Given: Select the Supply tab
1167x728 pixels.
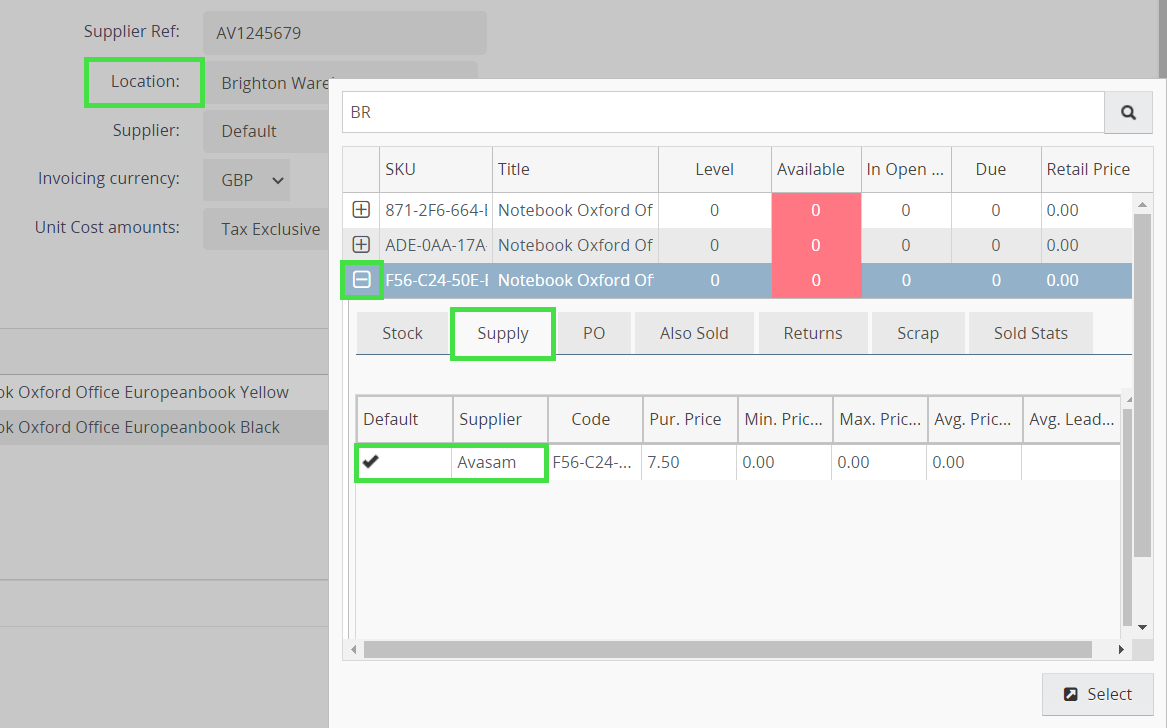Looking at the screenshot, I should (502, 332).
